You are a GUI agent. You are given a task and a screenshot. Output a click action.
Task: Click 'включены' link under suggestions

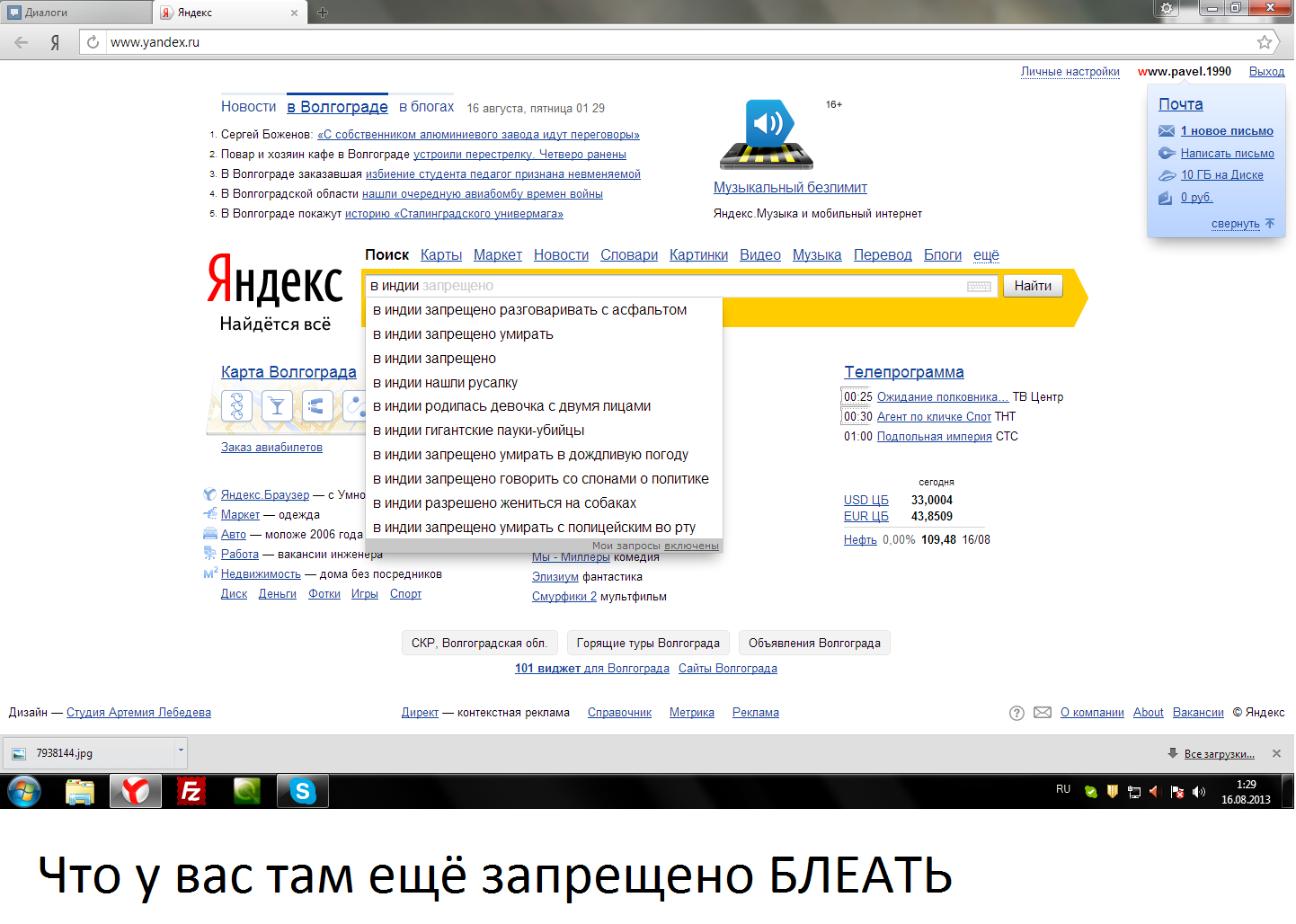[x=691, y=546]
